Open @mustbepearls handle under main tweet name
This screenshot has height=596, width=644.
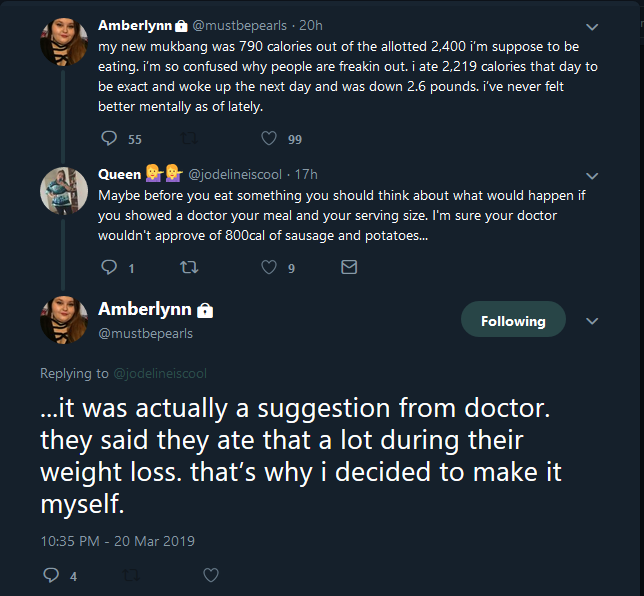tap(145, 333)
